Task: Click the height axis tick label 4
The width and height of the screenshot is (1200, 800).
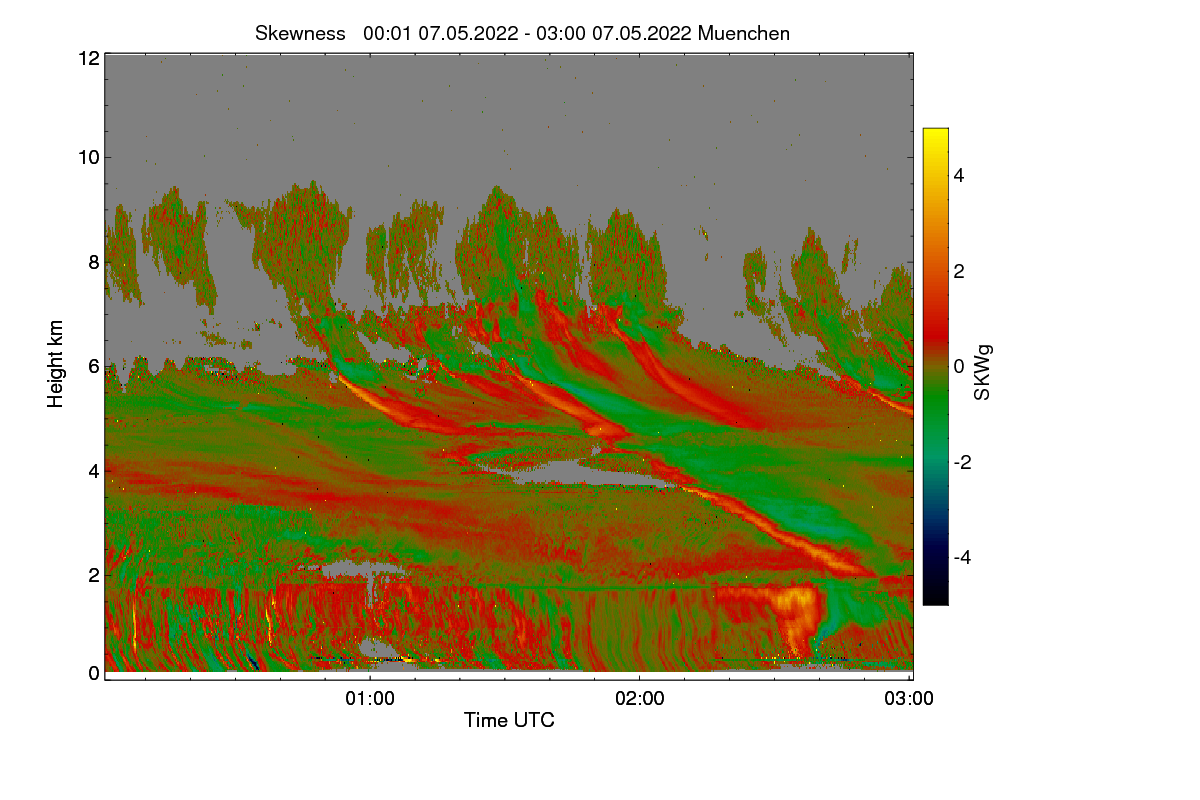Action: click(x=94, y=470)
